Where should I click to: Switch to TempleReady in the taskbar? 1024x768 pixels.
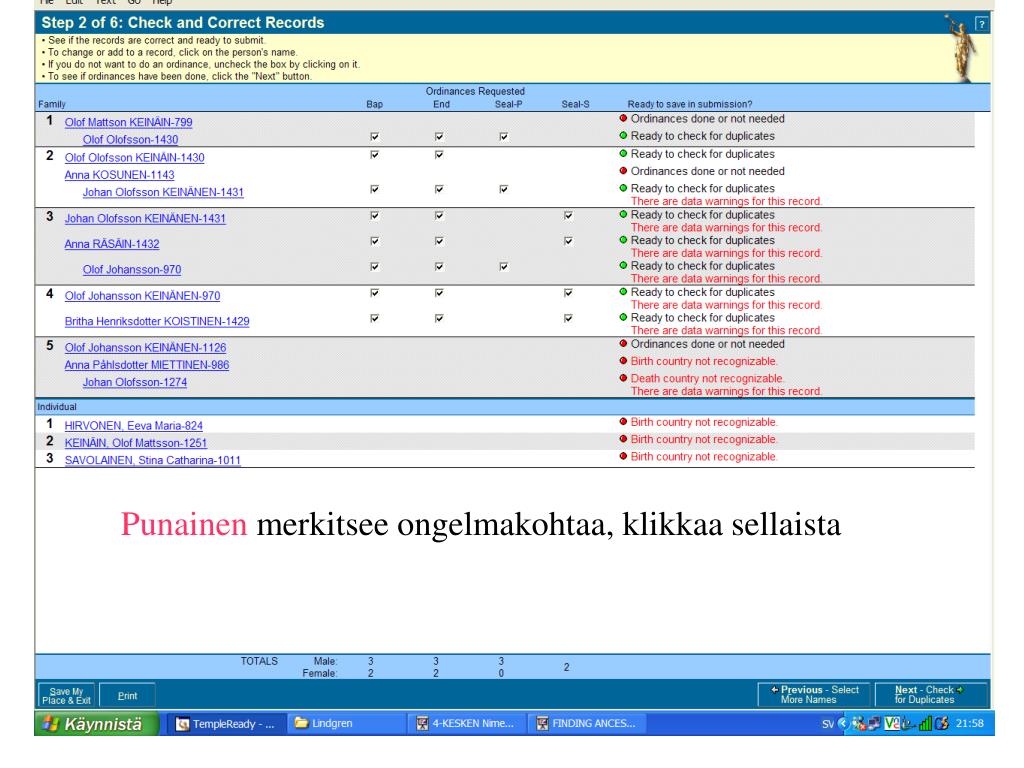click(227, 724)
